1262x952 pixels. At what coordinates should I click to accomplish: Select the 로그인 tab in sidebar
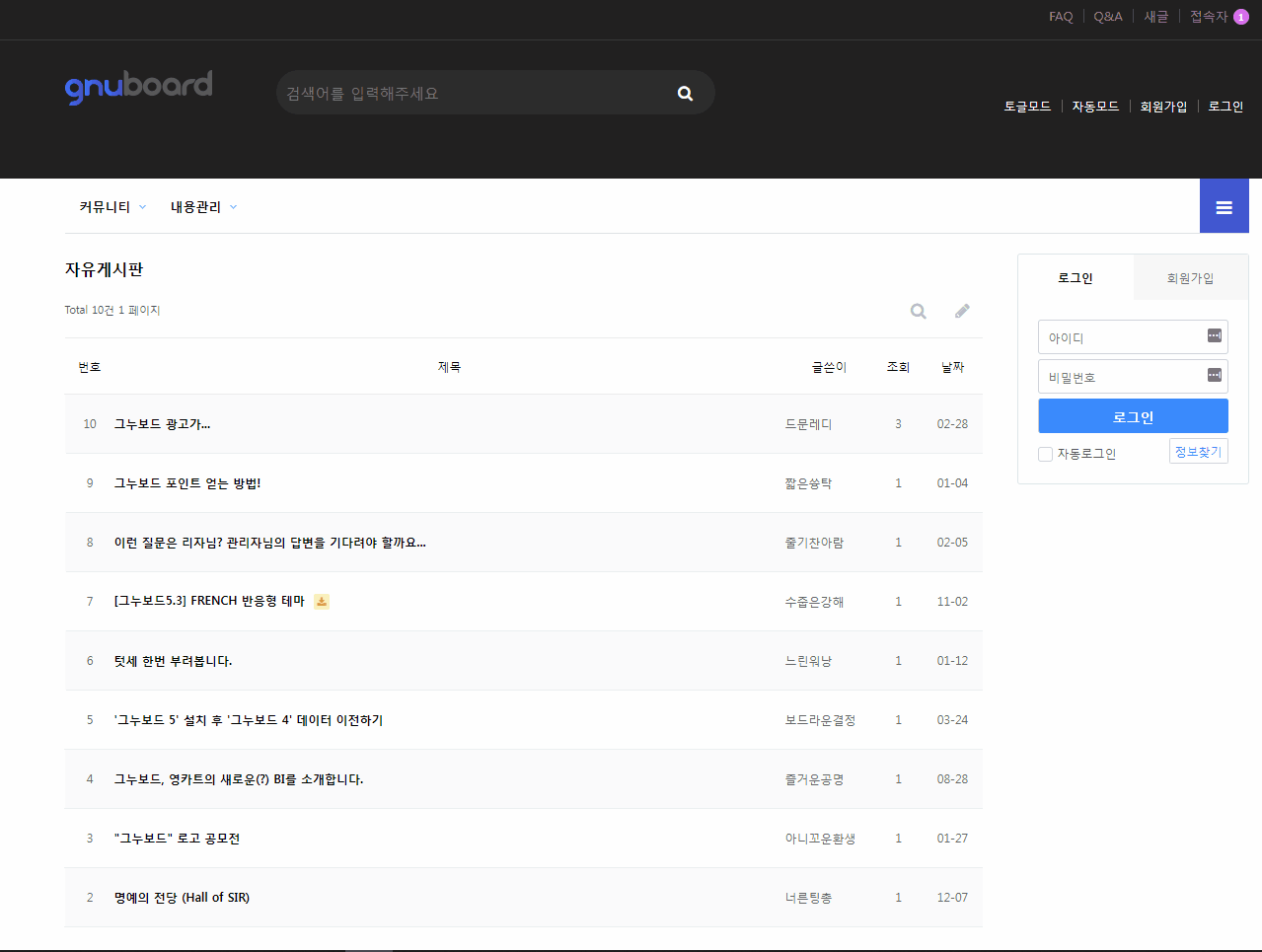[x=1076, y=278]
